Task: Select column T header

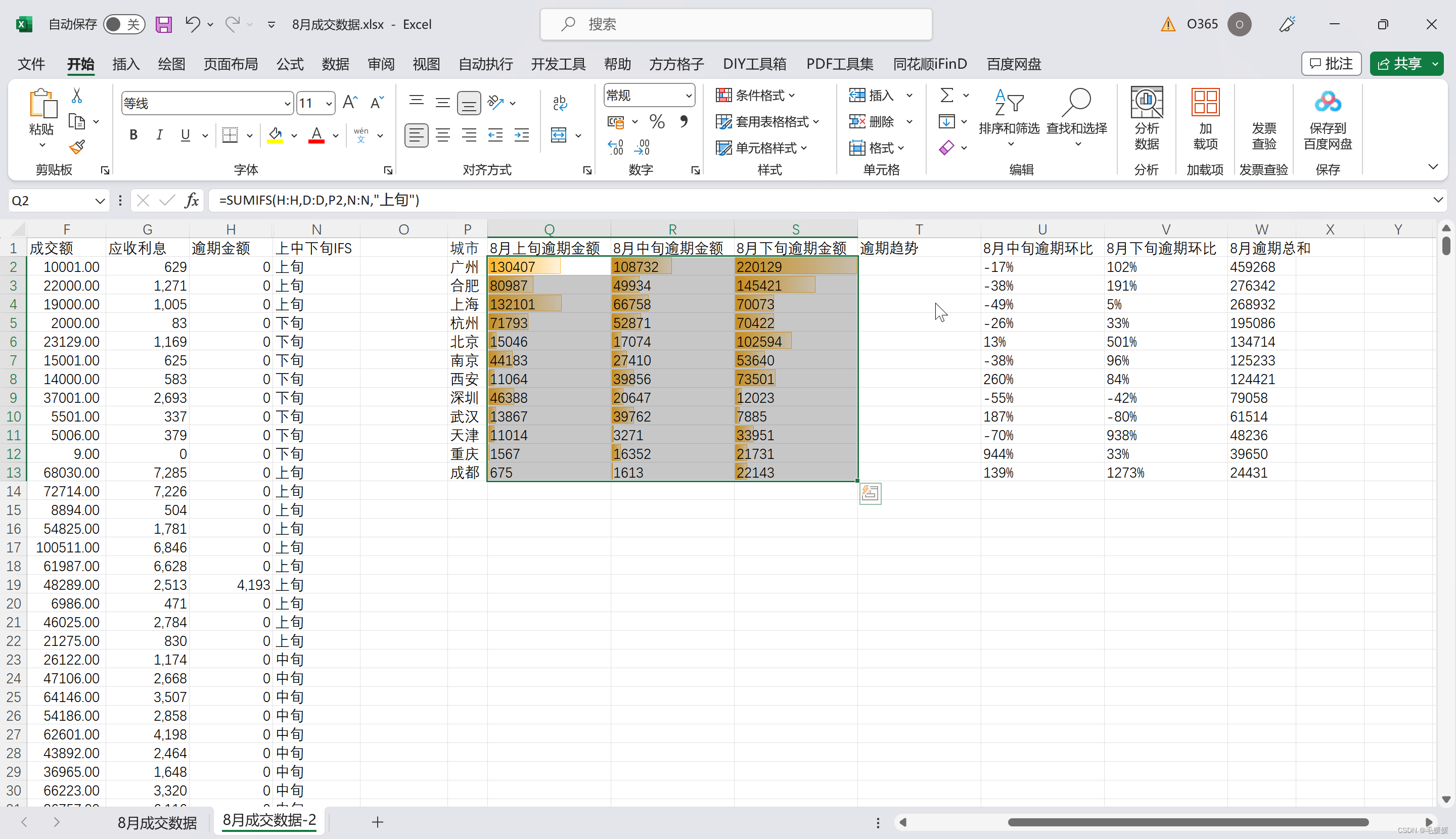Action: [x=919, y=229]
